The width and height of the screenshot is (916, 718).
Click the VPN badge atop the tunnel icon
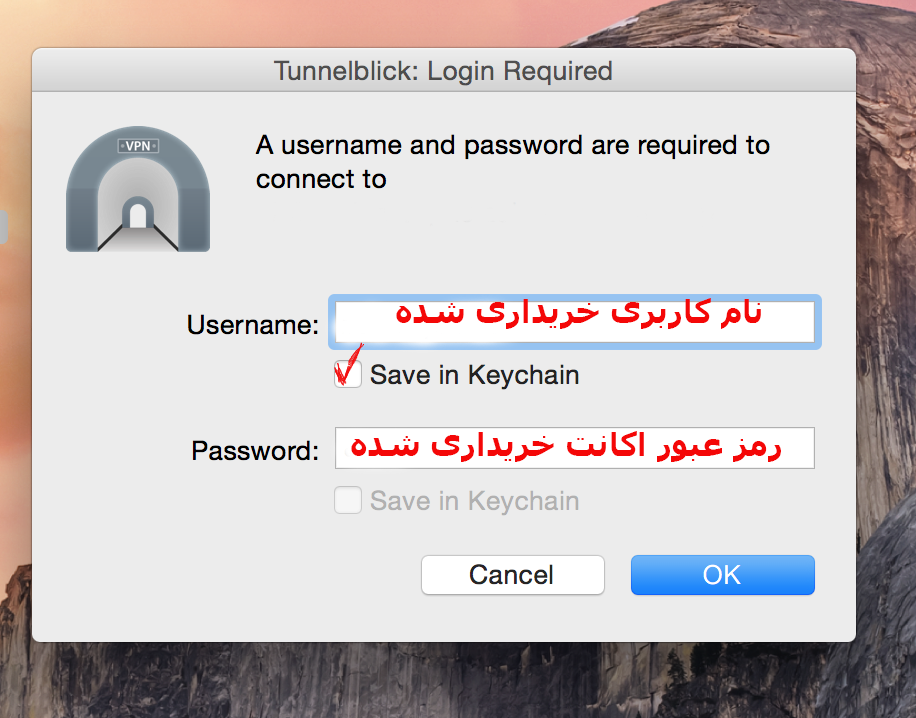[138, 146]
